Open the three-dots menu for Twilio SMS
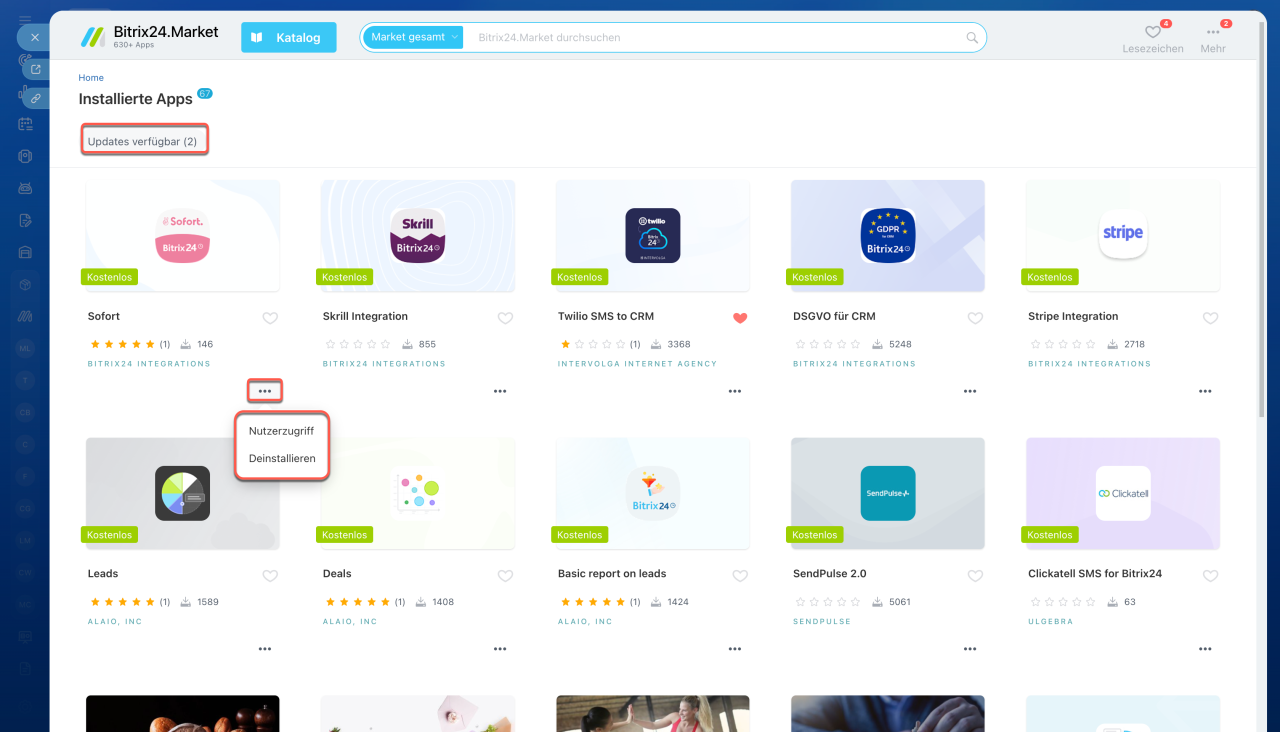 tap(735, 391)
